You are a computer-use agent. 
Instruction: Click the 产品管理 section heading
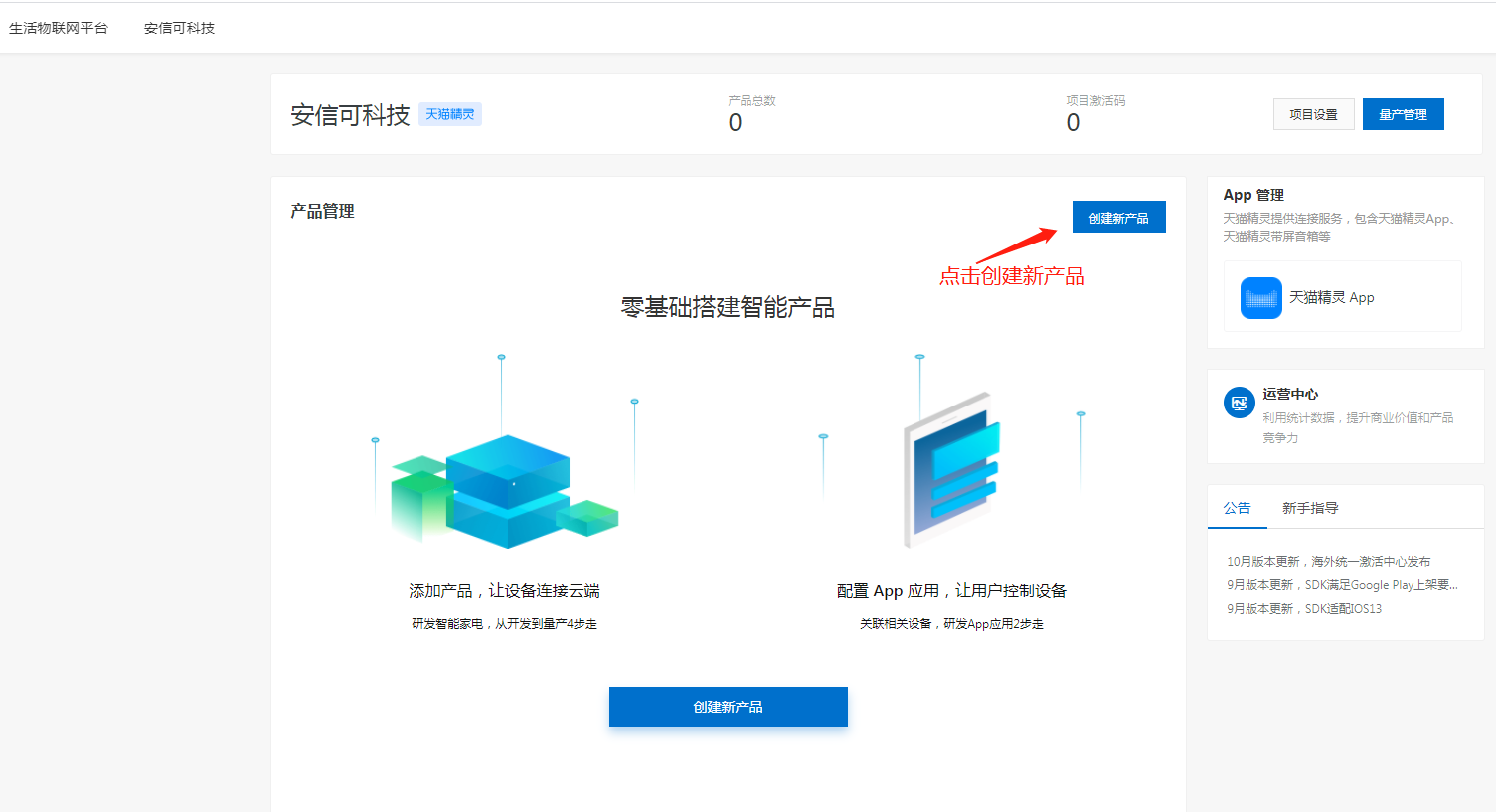click(x=322, y=211)
